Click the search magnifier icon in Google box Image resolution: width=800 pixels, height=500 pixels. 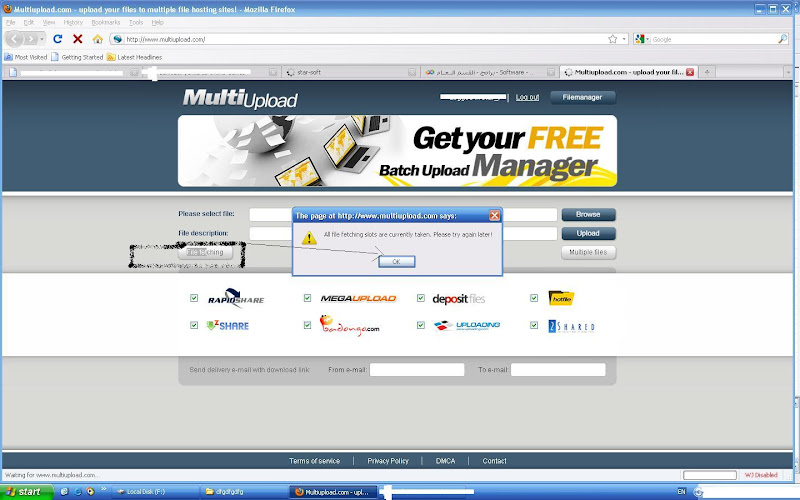click(782, 39)
